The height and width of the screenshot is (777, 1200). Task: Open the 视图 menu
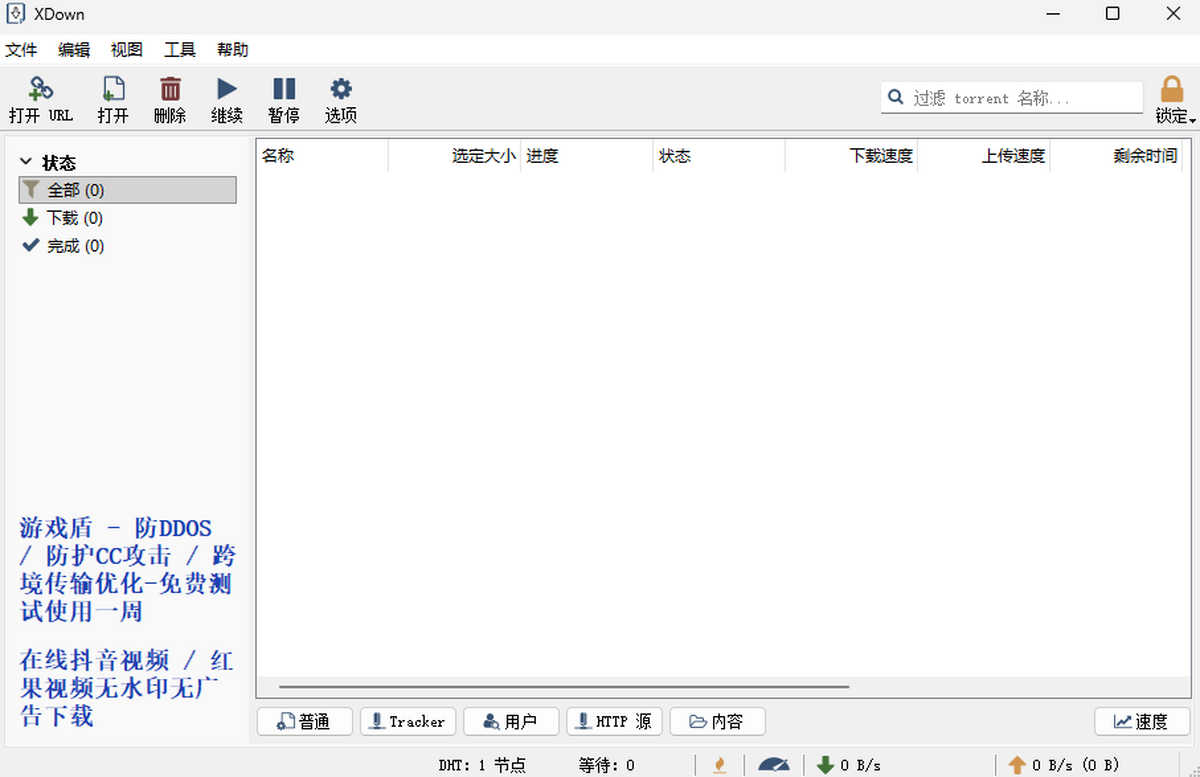127,50
